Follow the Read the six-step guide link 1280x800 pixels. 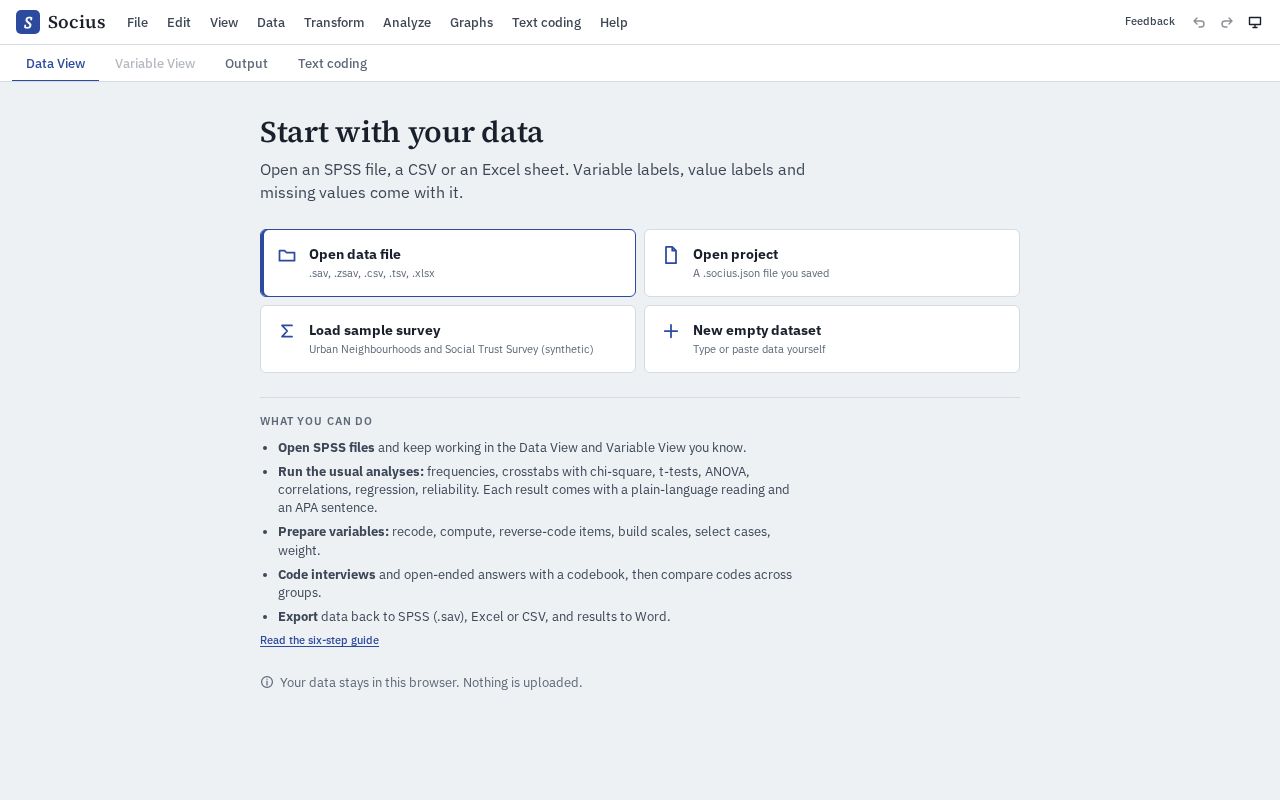click(x=319, y=640)
